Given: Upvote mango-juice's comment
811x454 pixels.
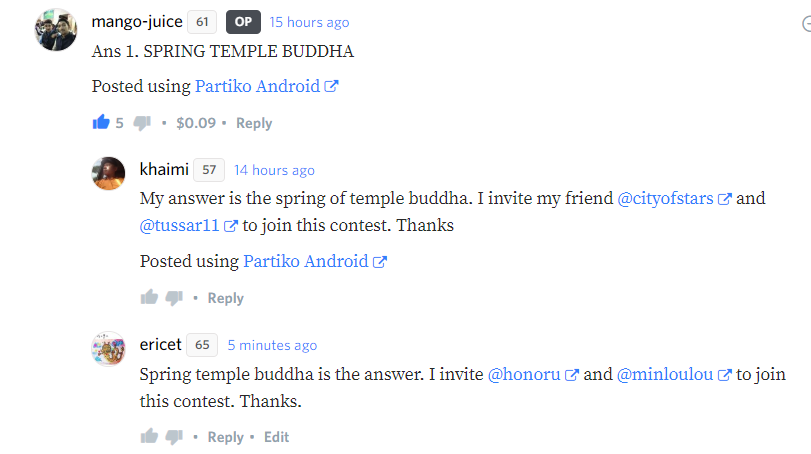Looking at the screenshot, I should 101,123.
